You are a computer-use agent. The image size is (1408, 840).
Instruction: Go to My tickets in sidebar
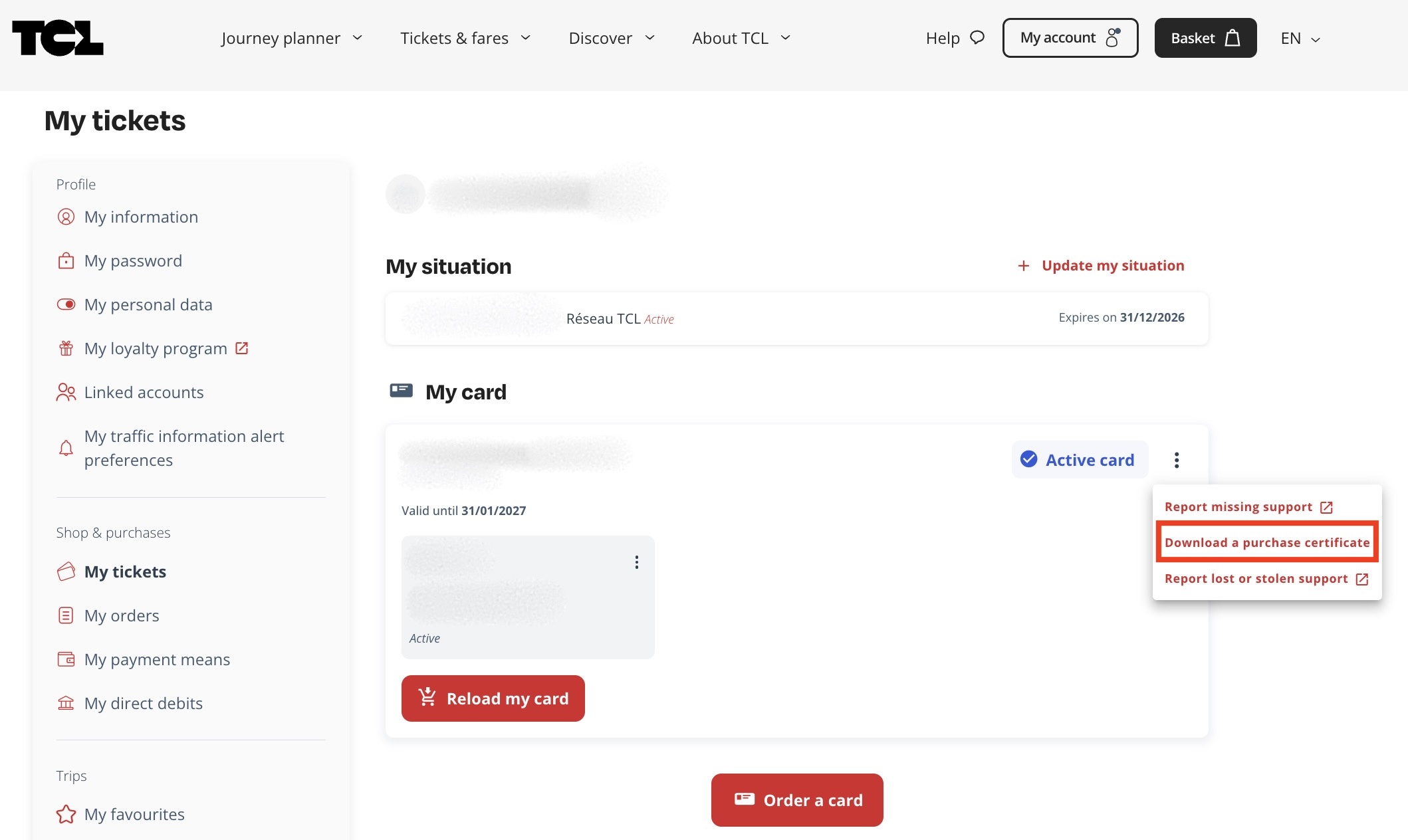pos(125,572)
